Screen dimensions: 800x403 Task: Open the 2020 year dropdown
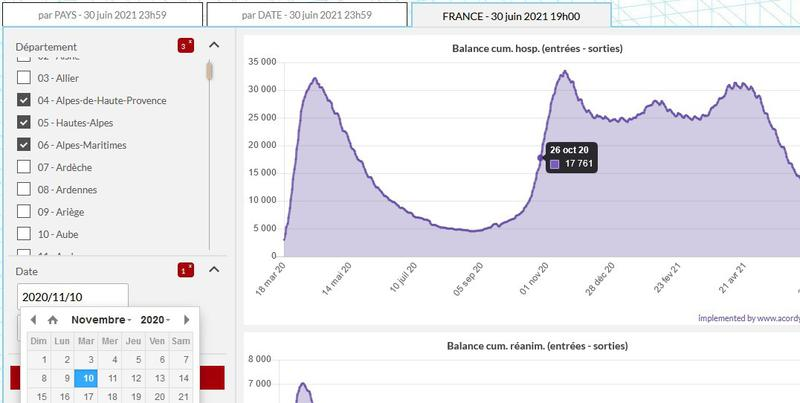point(155,320)
